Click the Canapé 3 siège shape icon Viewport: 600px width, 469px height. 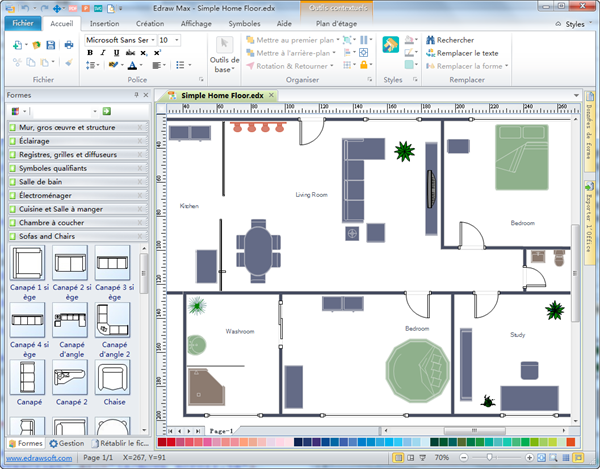(112, 264)
